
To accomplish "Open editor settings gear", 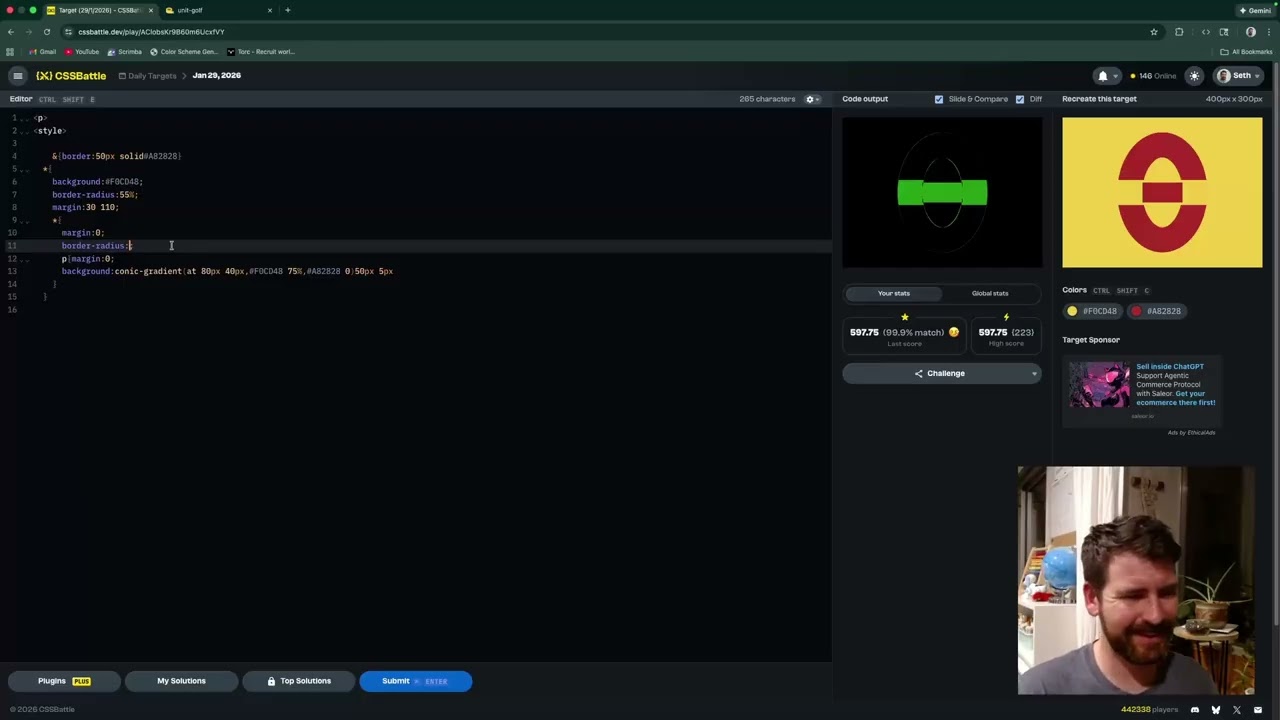I will [x=810, y=99].
